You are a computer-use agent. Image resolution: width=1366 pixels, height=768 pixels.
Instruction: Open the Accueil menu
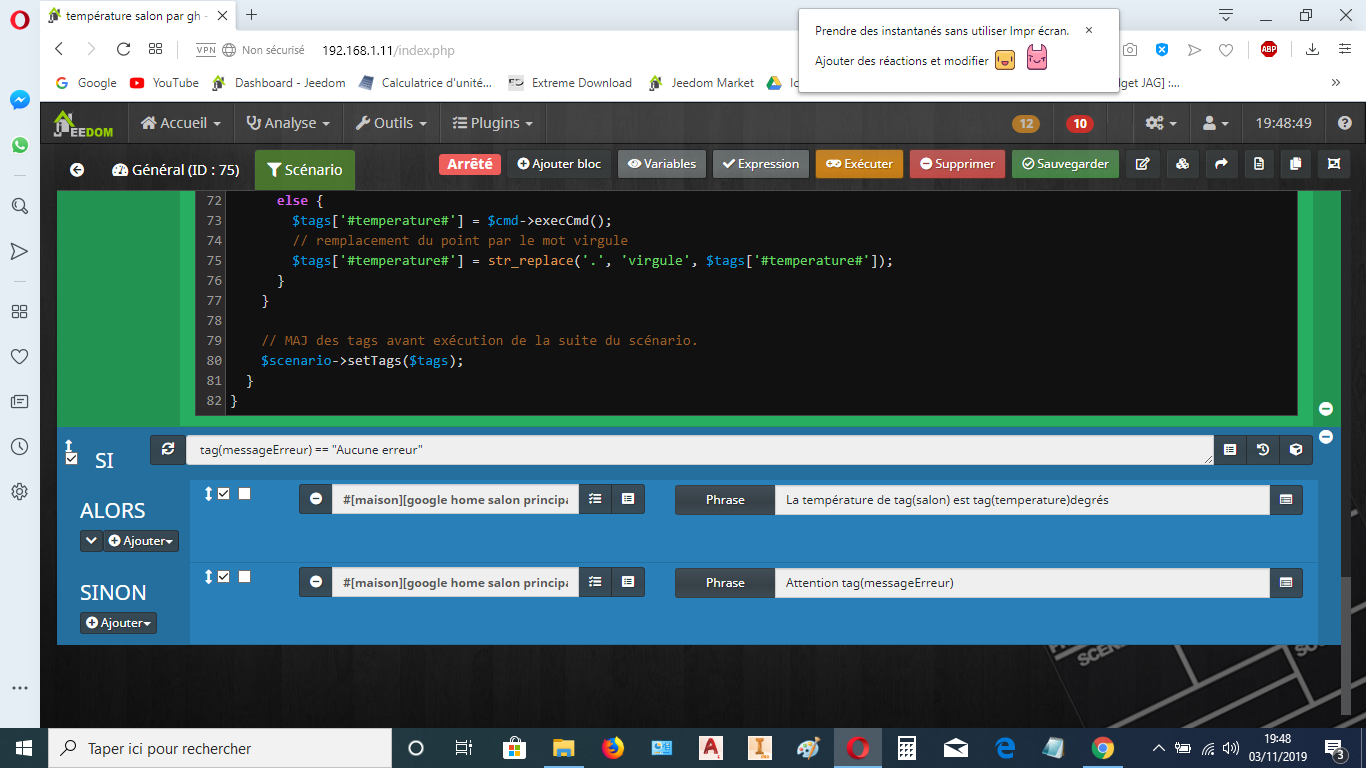[181, 123]
